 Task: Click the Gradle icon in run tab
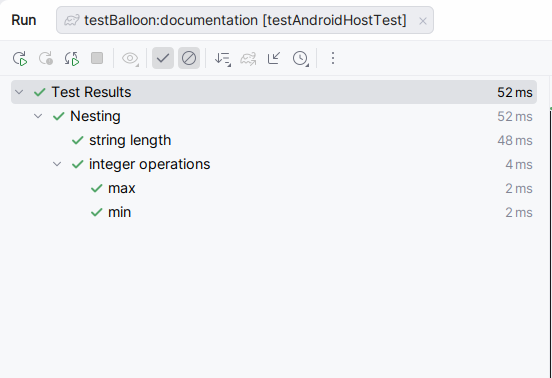71,20
